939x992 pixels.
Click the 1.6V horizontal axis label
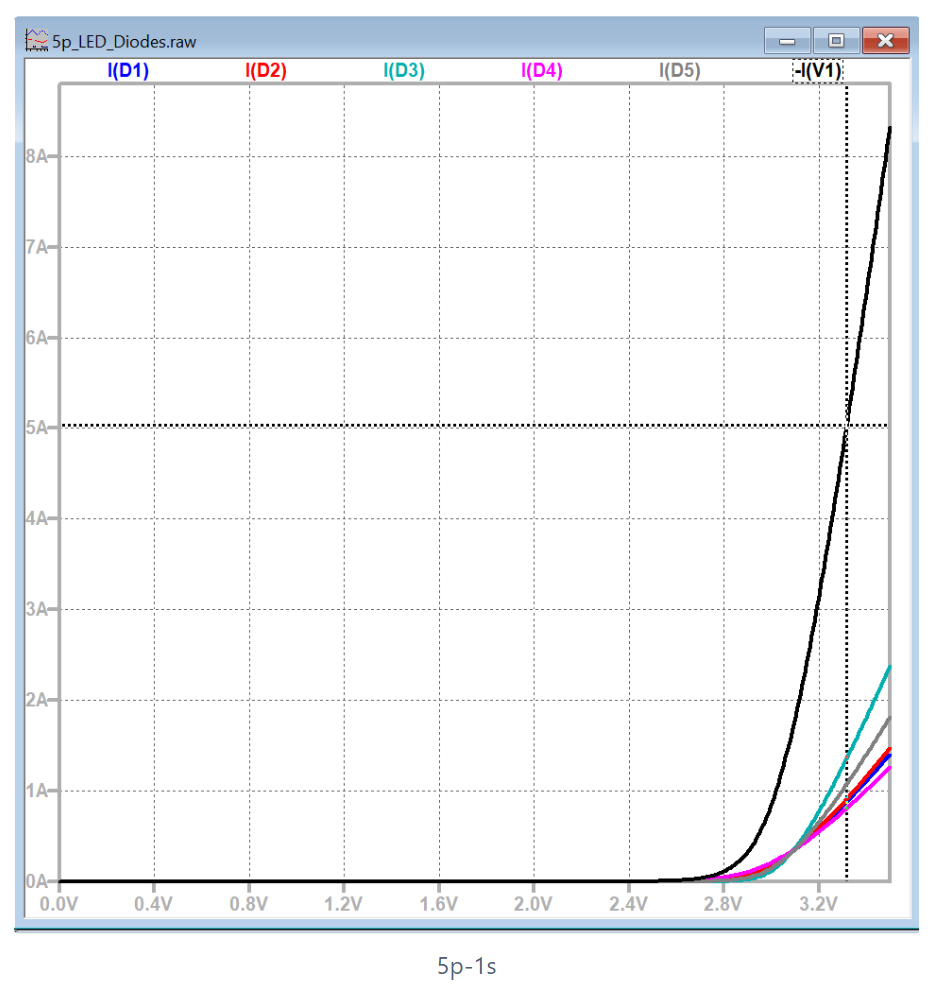(x=438, y=904)
